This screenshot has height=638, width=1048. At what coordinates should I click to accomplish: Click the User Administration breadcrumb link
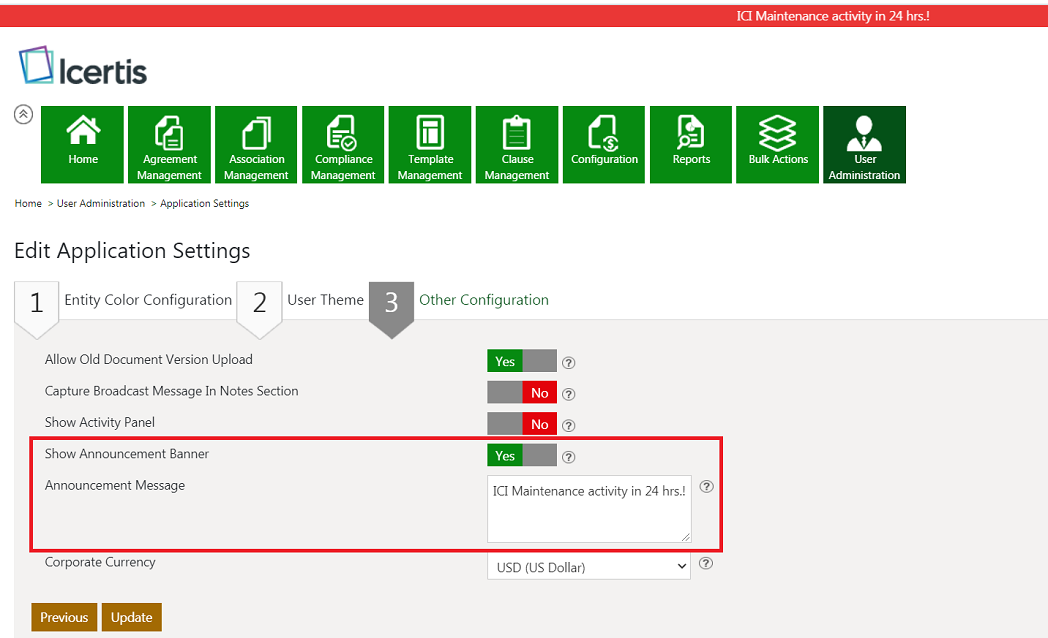pyautogui.click(x=101, y=204)
